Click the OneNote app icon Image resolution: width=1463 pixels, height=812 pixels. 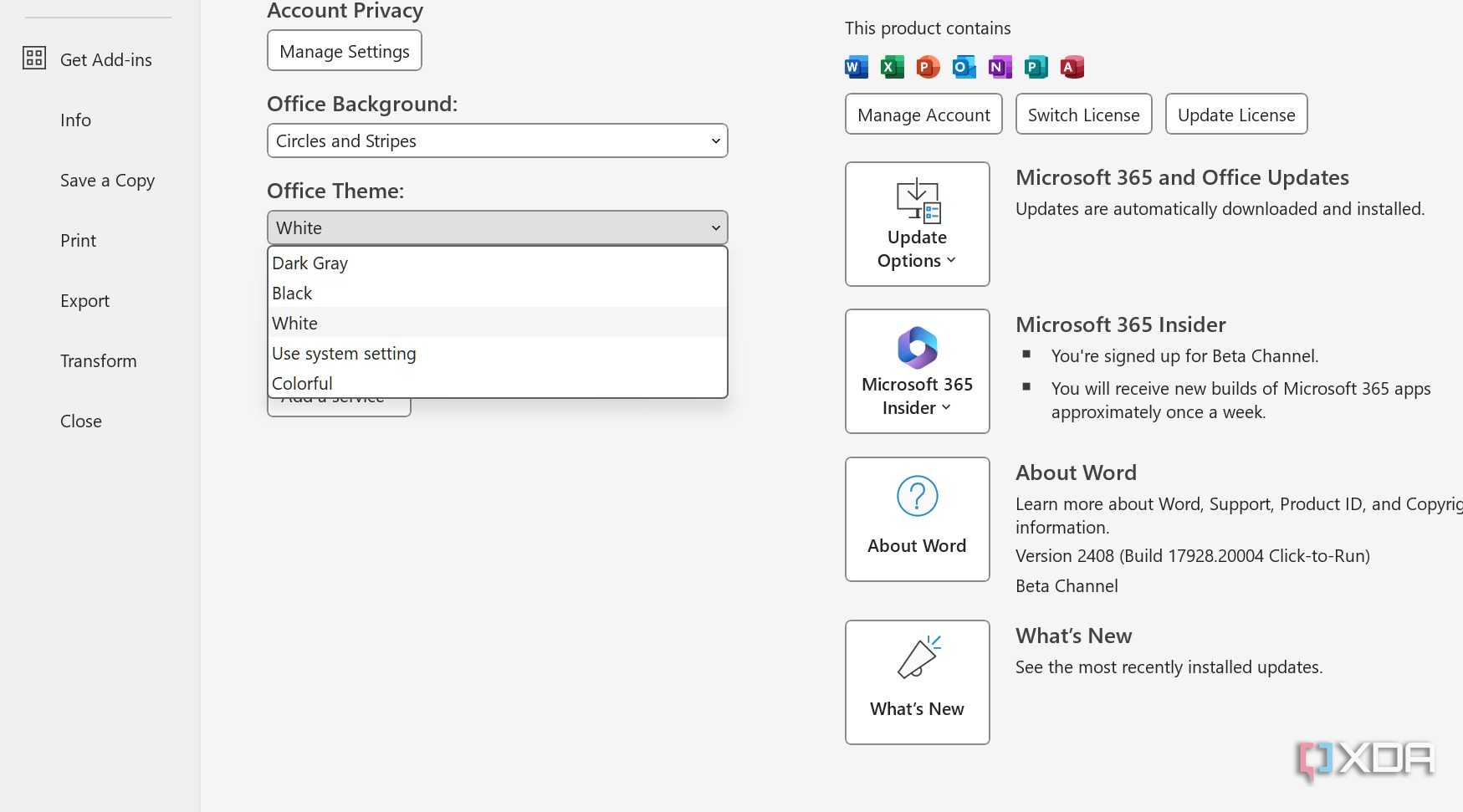click(1000, 67)
